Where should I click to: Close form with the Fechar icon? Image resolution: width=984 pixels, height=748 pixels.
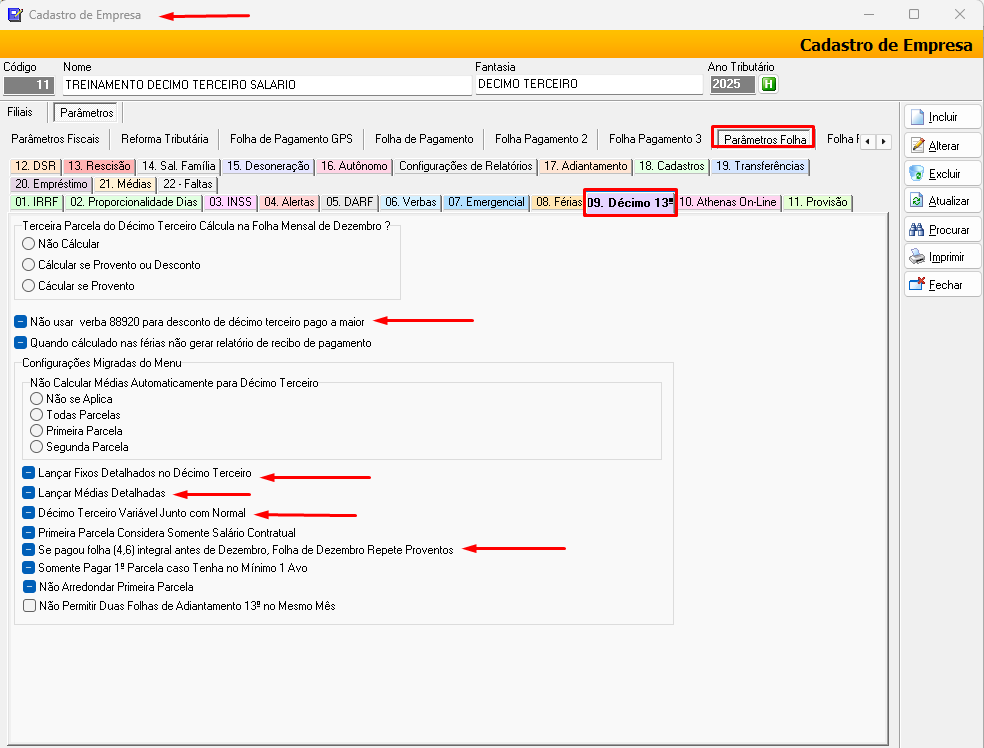click(x=917, y=285)
